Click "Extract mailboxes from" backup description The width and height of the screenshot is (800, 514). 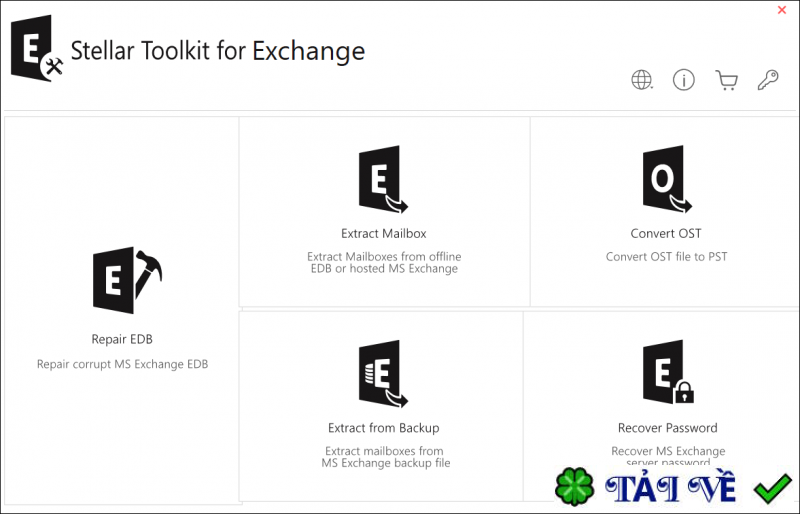[384, 451]
